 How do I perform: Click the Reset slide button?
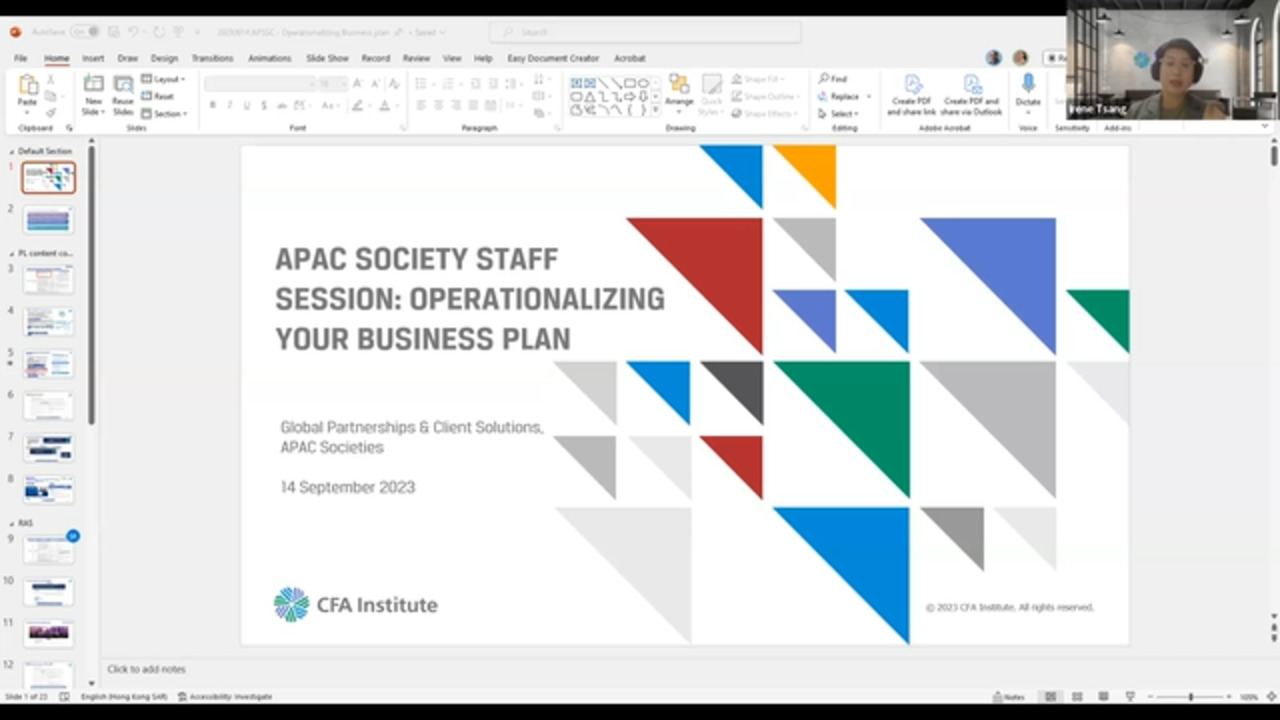click(x=158, y=96)
